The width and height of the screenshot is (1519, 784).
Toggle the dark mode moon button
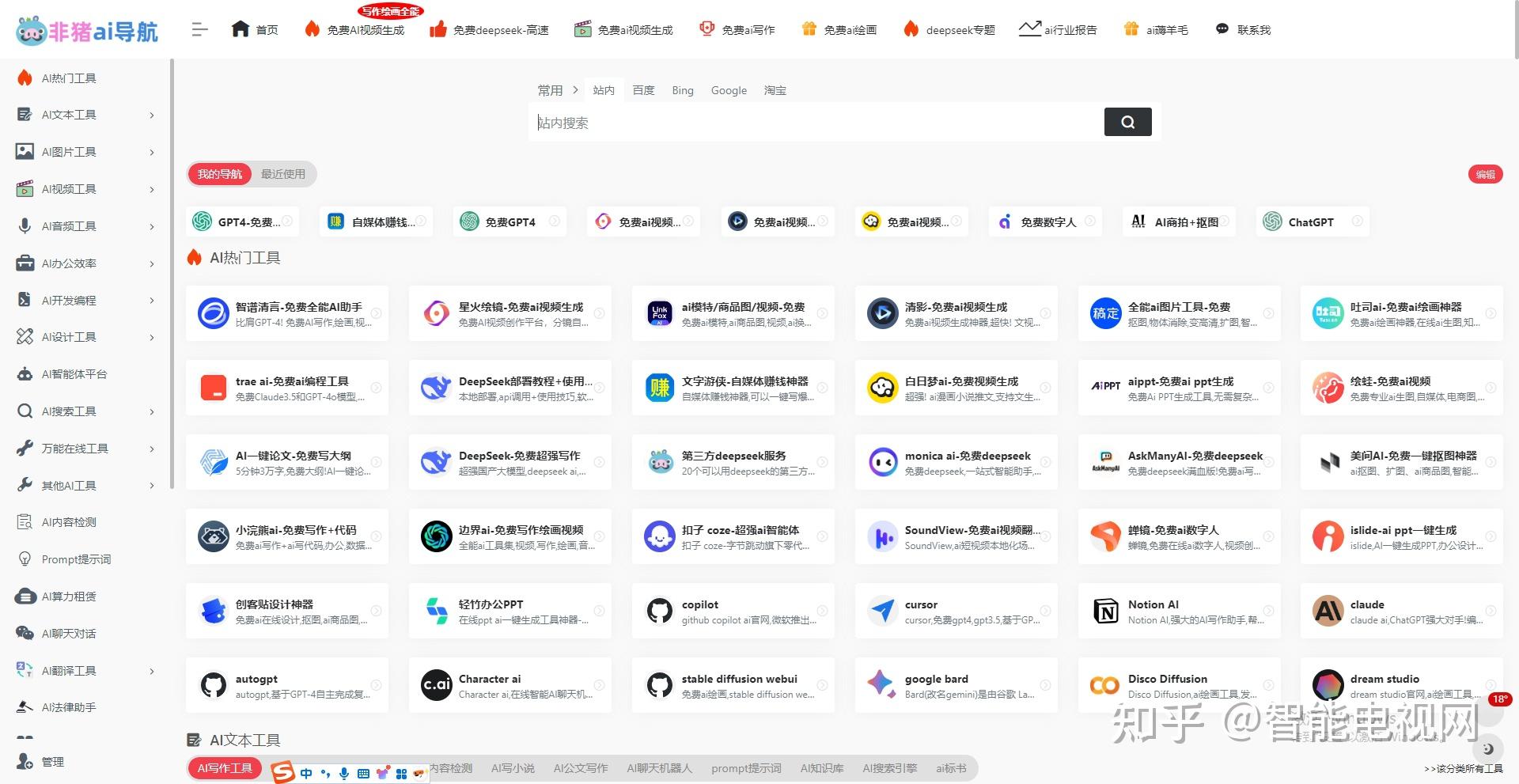click(x=1487, y=748)
